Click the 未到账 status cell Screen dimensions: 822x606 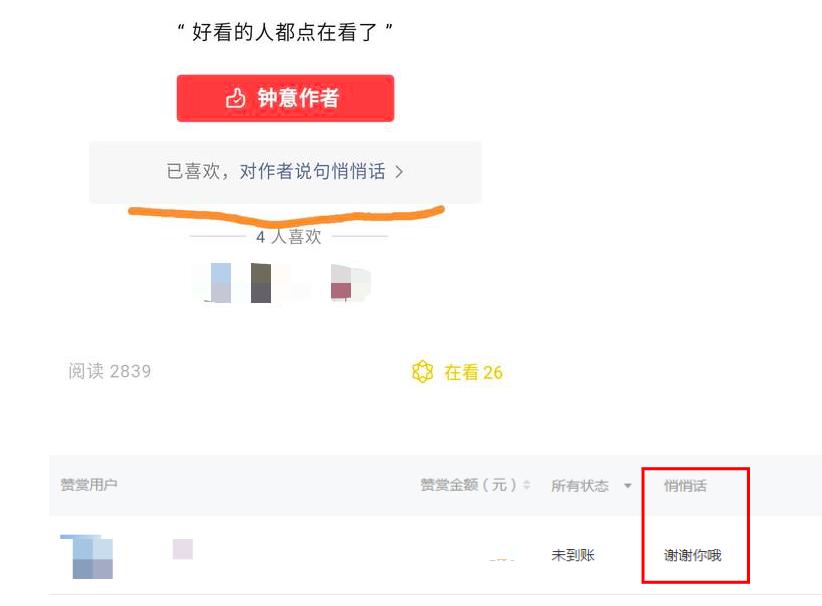click(573, 555)
